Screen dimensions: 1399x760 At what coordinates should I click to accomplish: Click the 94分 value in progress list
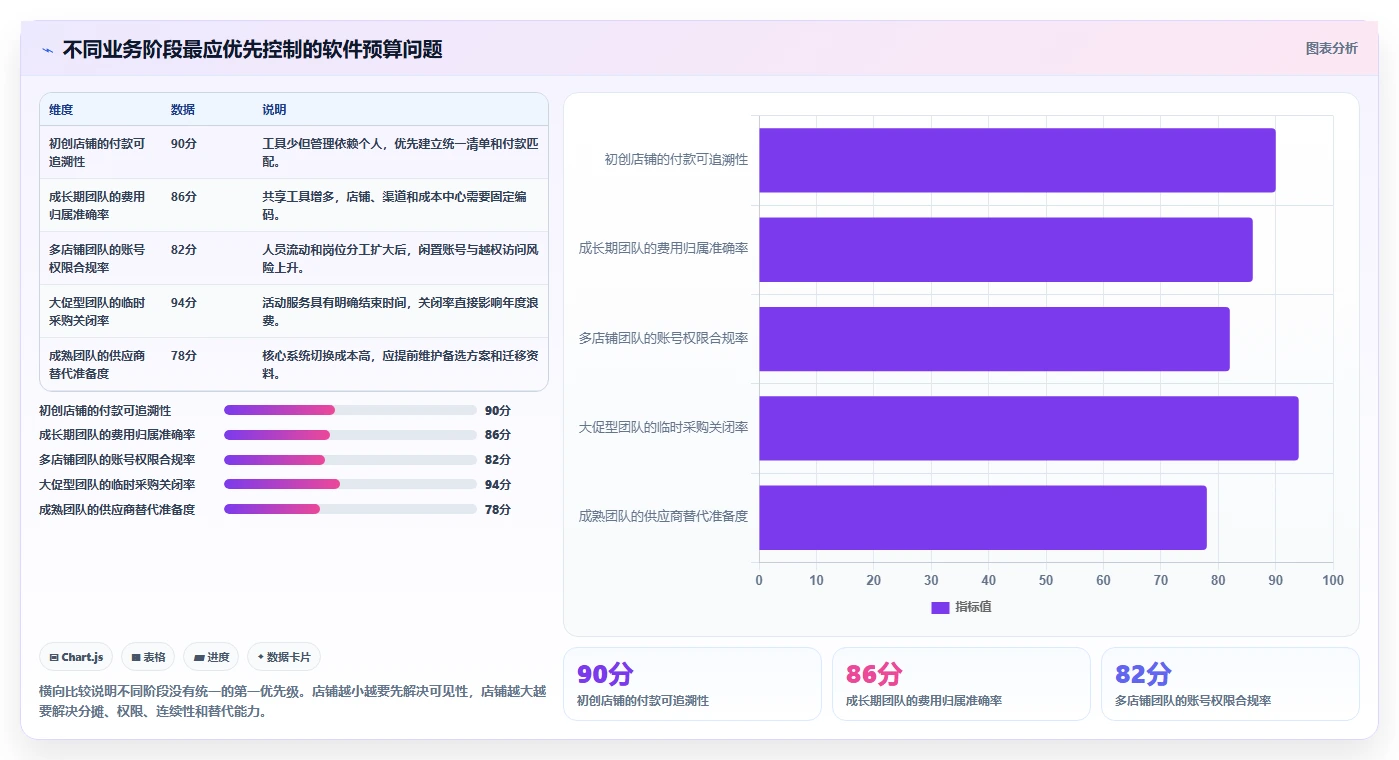498,484
